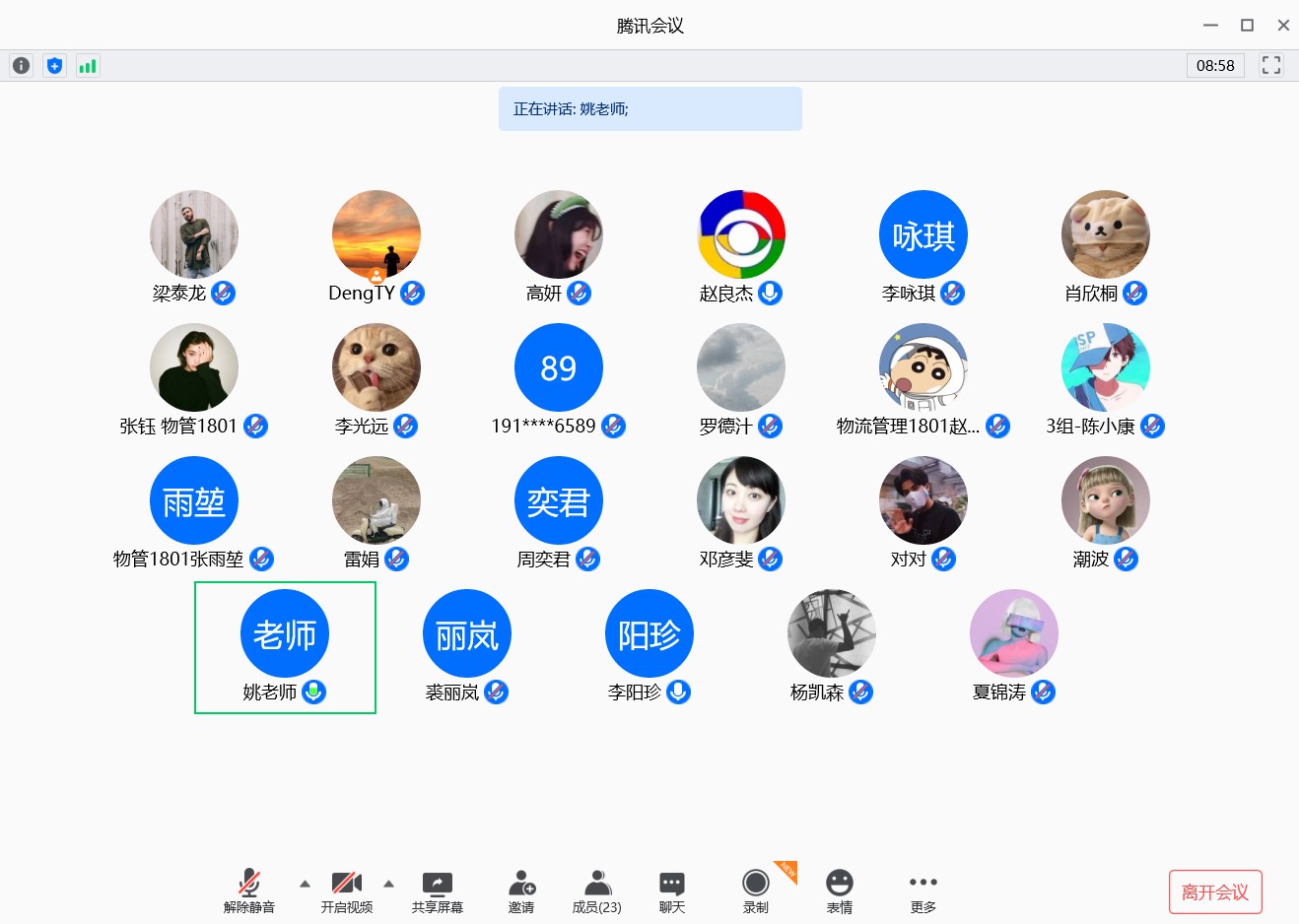Unmute microphone with 解除静音
This screenshot has width=1299, height=924.
(249, 891)
